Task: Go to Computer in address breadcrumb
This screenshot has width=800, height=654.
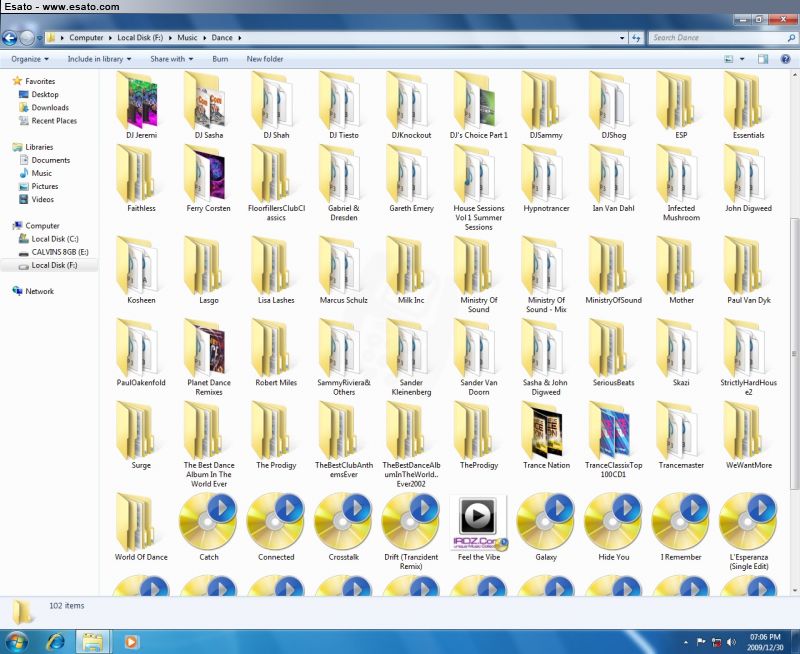Action: coord(86,38)
